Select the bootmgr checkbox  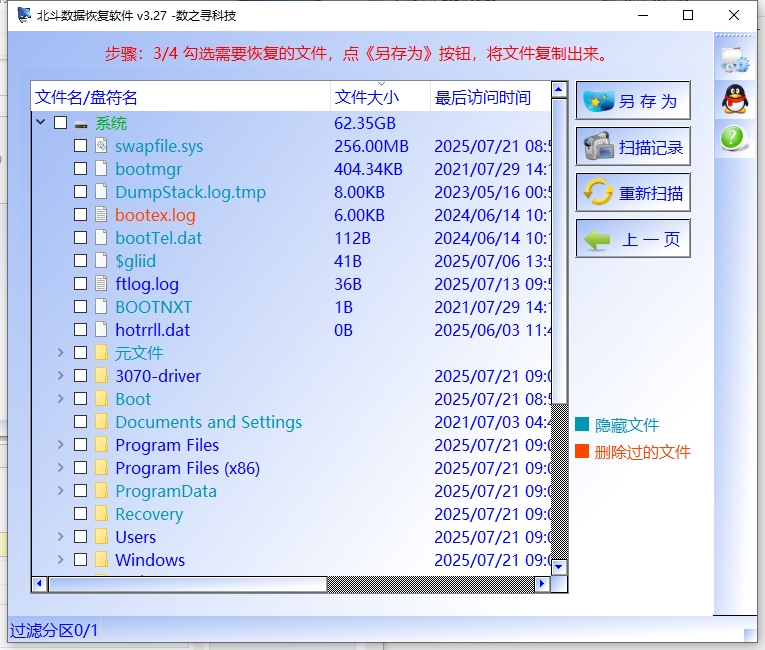81,168
